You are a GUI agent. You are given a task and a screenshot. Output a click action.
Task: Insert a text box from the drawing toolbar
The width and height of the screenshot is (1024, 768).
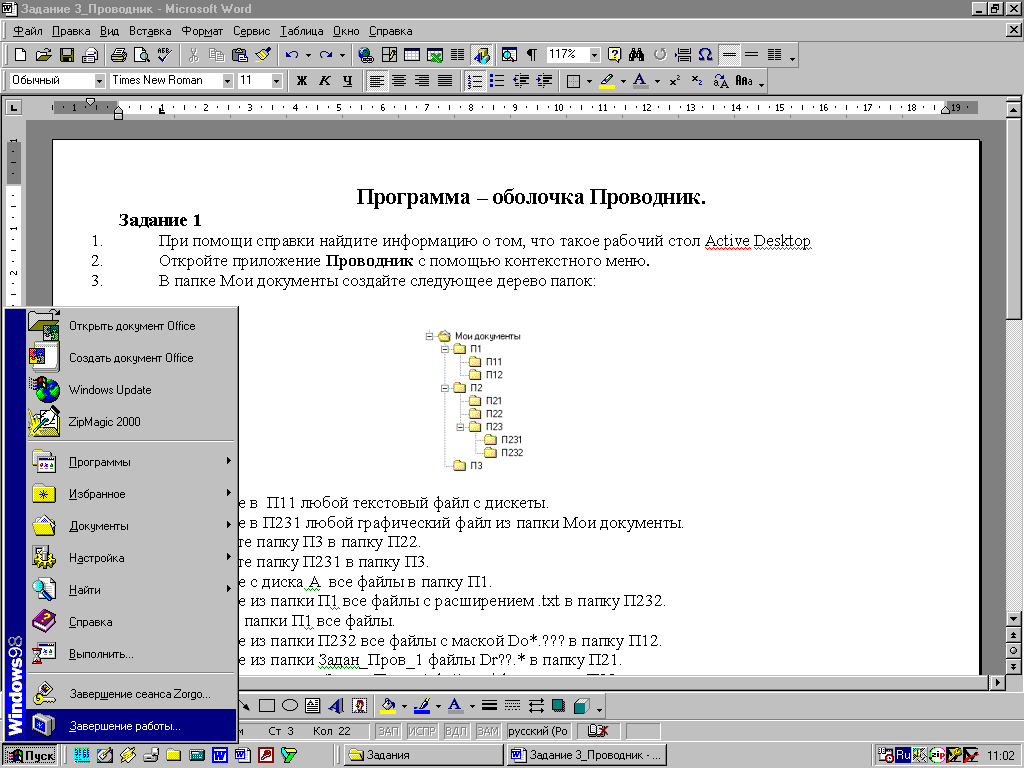tap(313, 705)
